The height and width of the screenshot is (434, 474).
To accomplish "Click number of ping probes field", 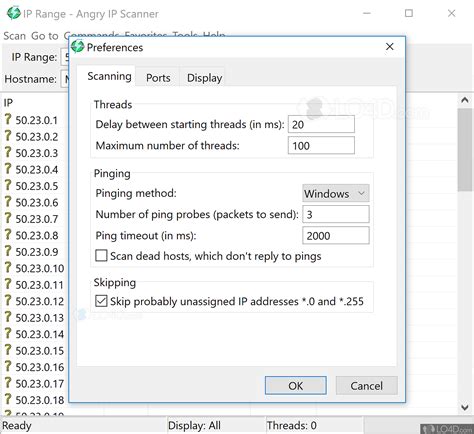I will click(336, 214).
